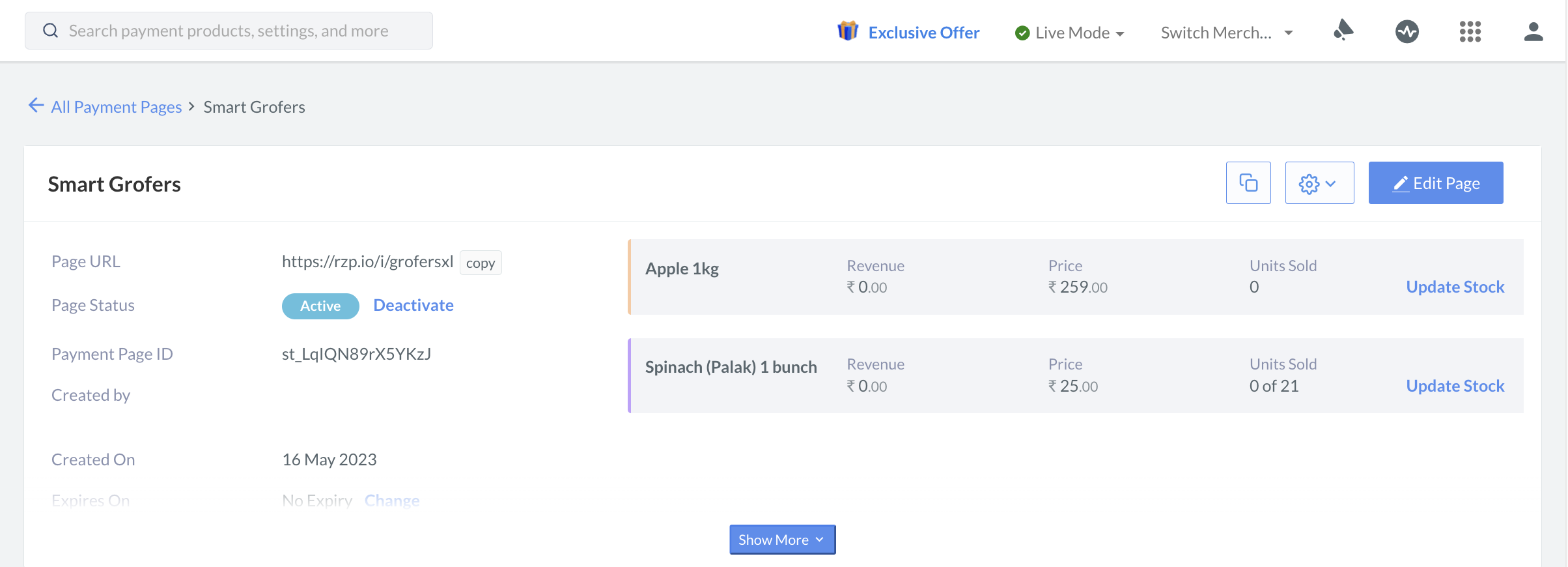Click the Apple 1kg item name
This screenshot has height=567, width=1568.
(x=682, y=269)
